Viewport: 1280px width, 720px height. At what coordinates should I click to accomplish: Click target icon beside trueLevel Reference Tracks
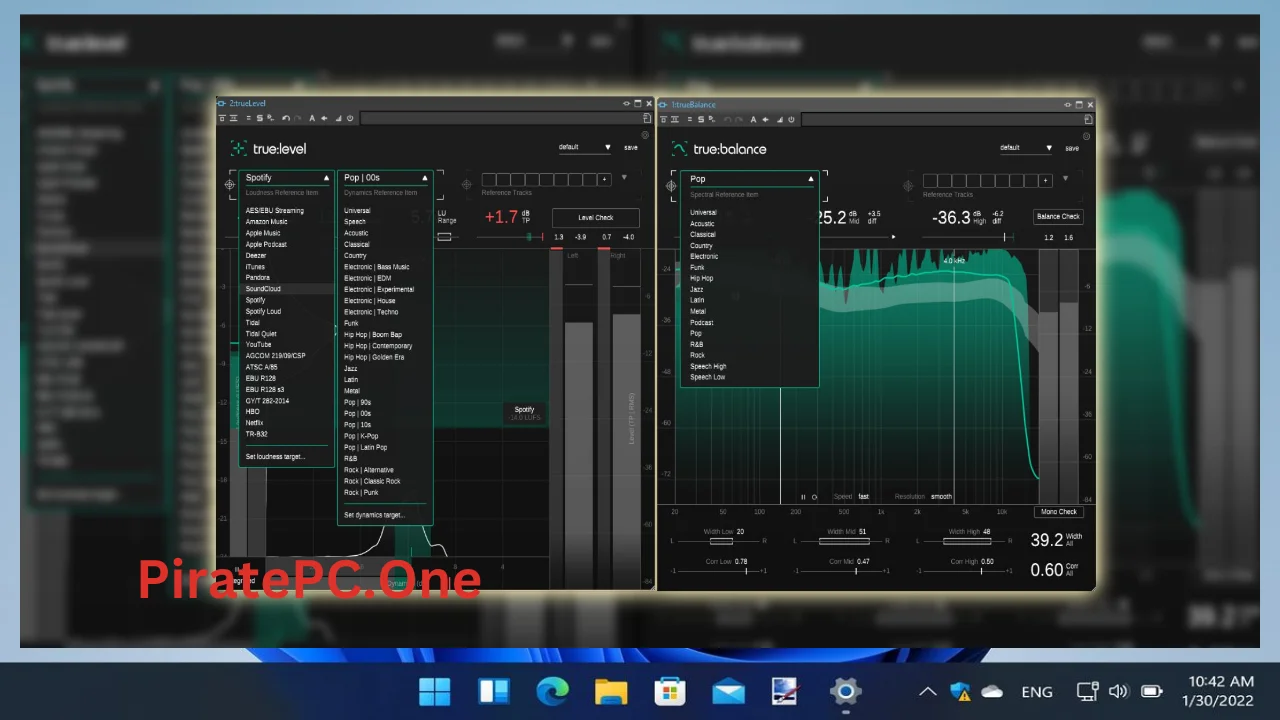tap(467, 185)
